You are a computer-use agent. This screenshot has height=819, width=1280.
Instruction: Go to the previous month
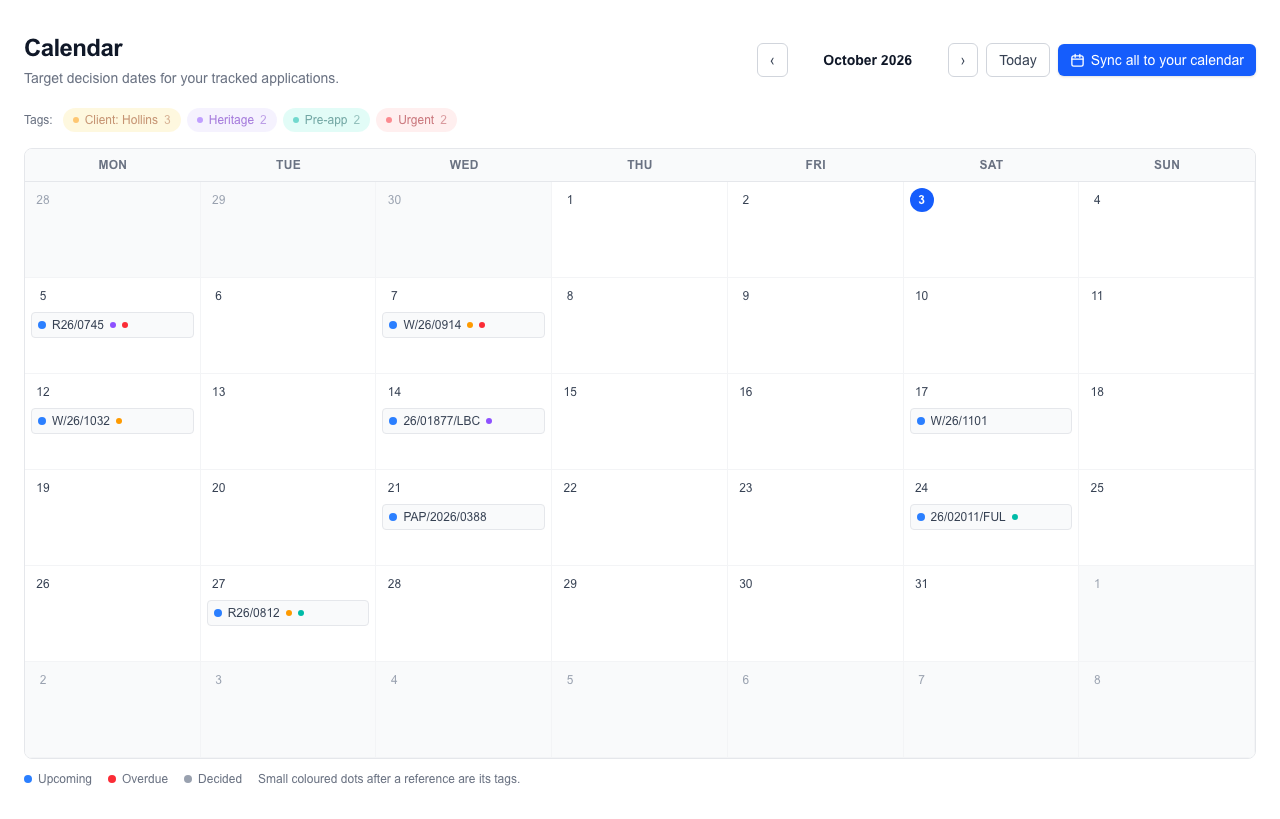[772, 60]
